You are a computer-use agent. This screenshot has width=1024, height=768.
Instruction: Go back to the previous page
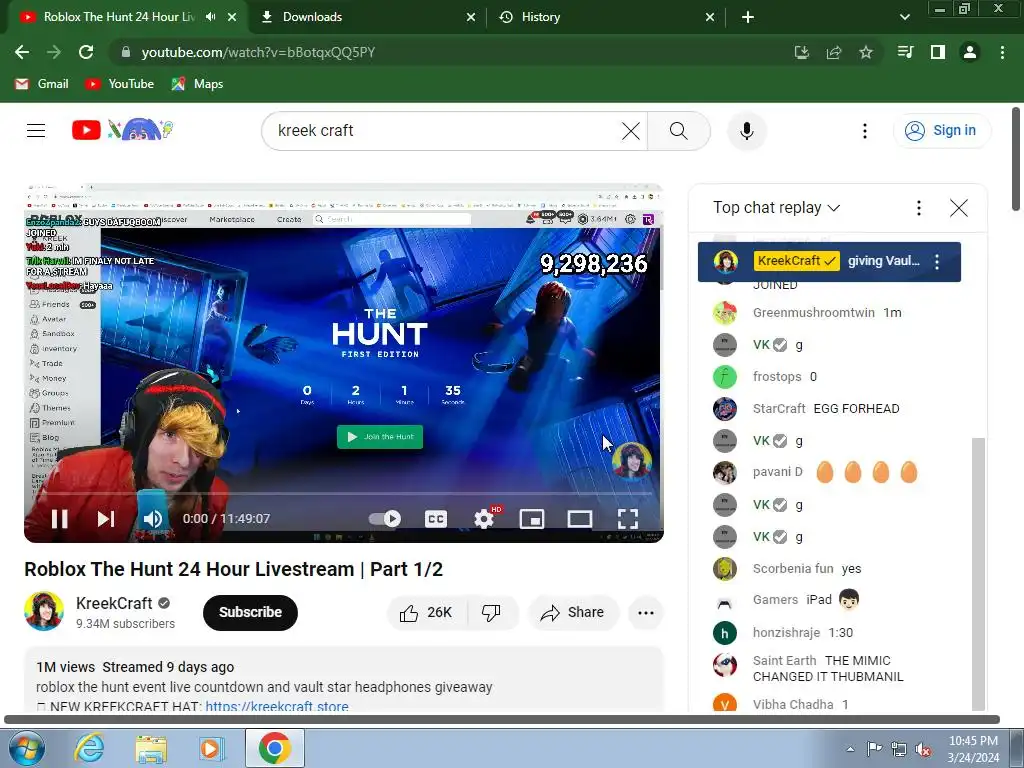click(x=22, y=52)
